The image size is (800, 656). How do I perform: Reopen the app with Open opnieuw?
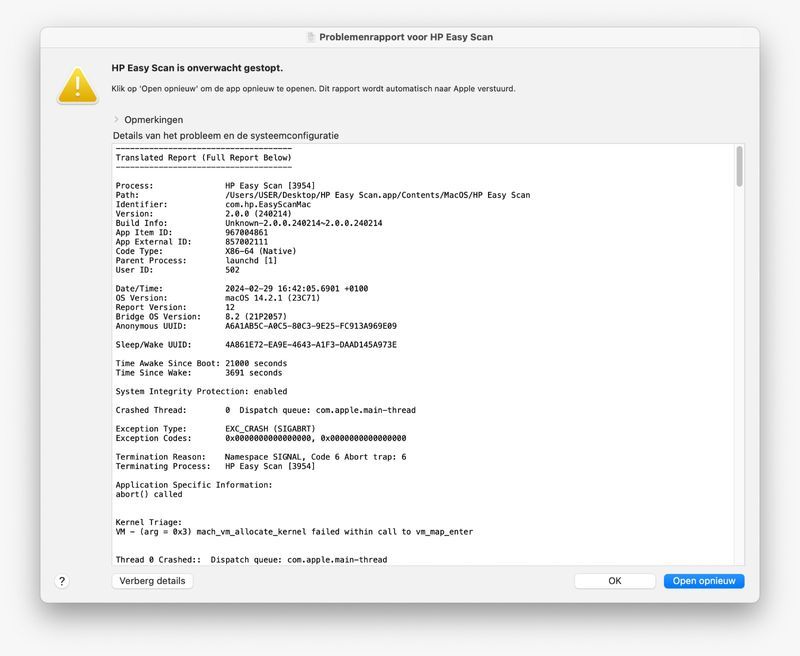click(x=703, y=581)
